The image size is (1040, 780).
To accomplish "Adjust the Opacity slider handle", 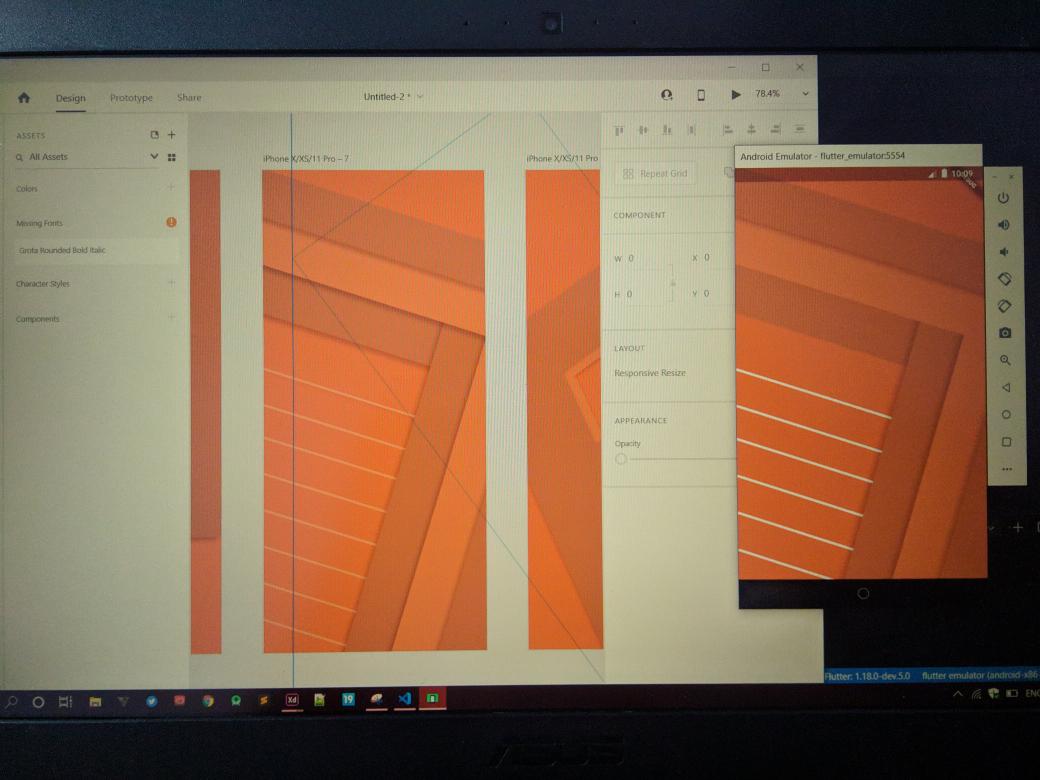I will tap(621, 459).
